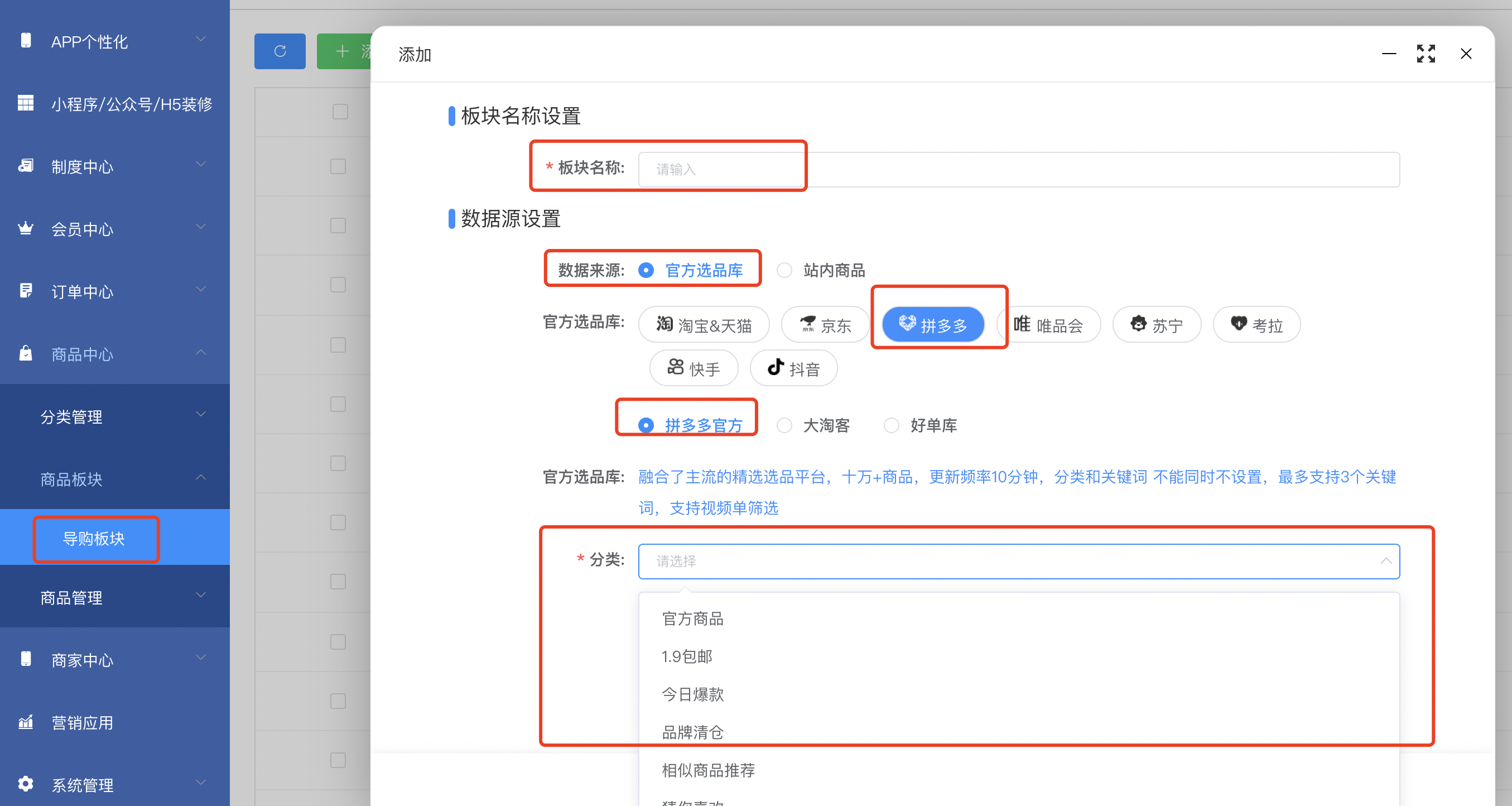The height and width of the screenshot is (806, 1512).
Task: Choose the 拼多多 source library
Action: (x=933, y=325)
